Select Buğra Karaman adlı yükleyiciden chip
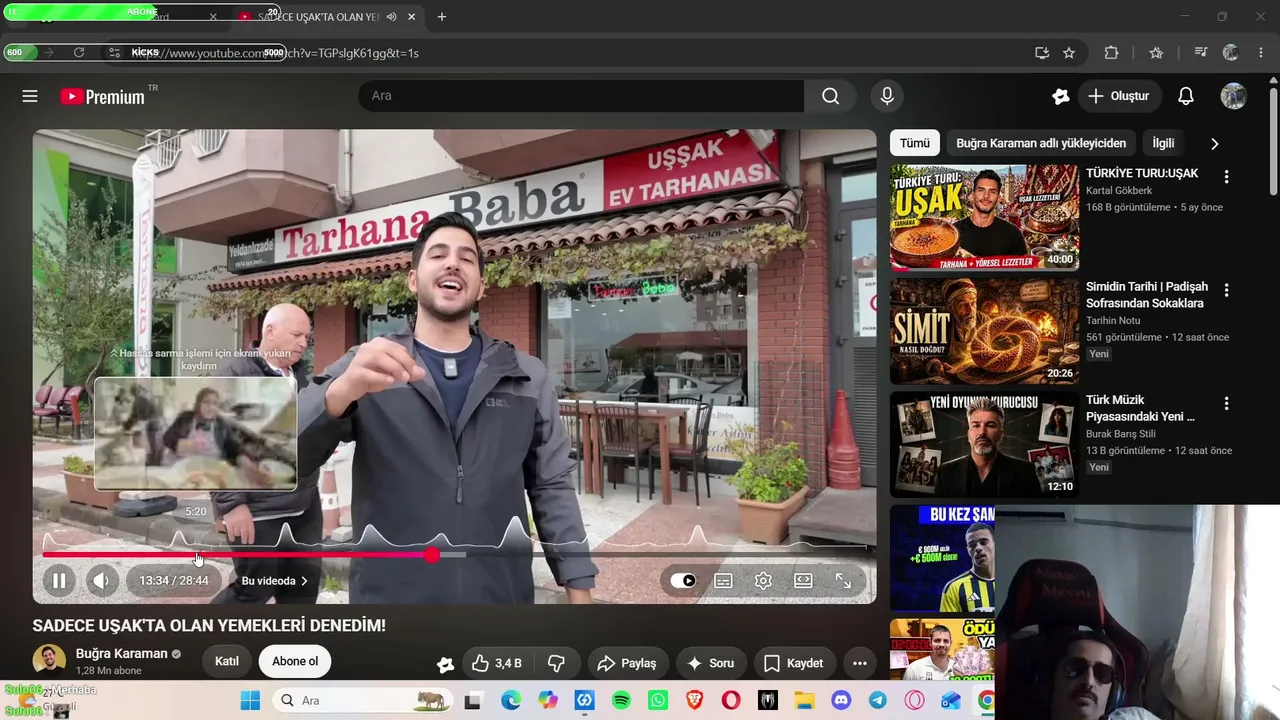 click(x=1041, y=143)
